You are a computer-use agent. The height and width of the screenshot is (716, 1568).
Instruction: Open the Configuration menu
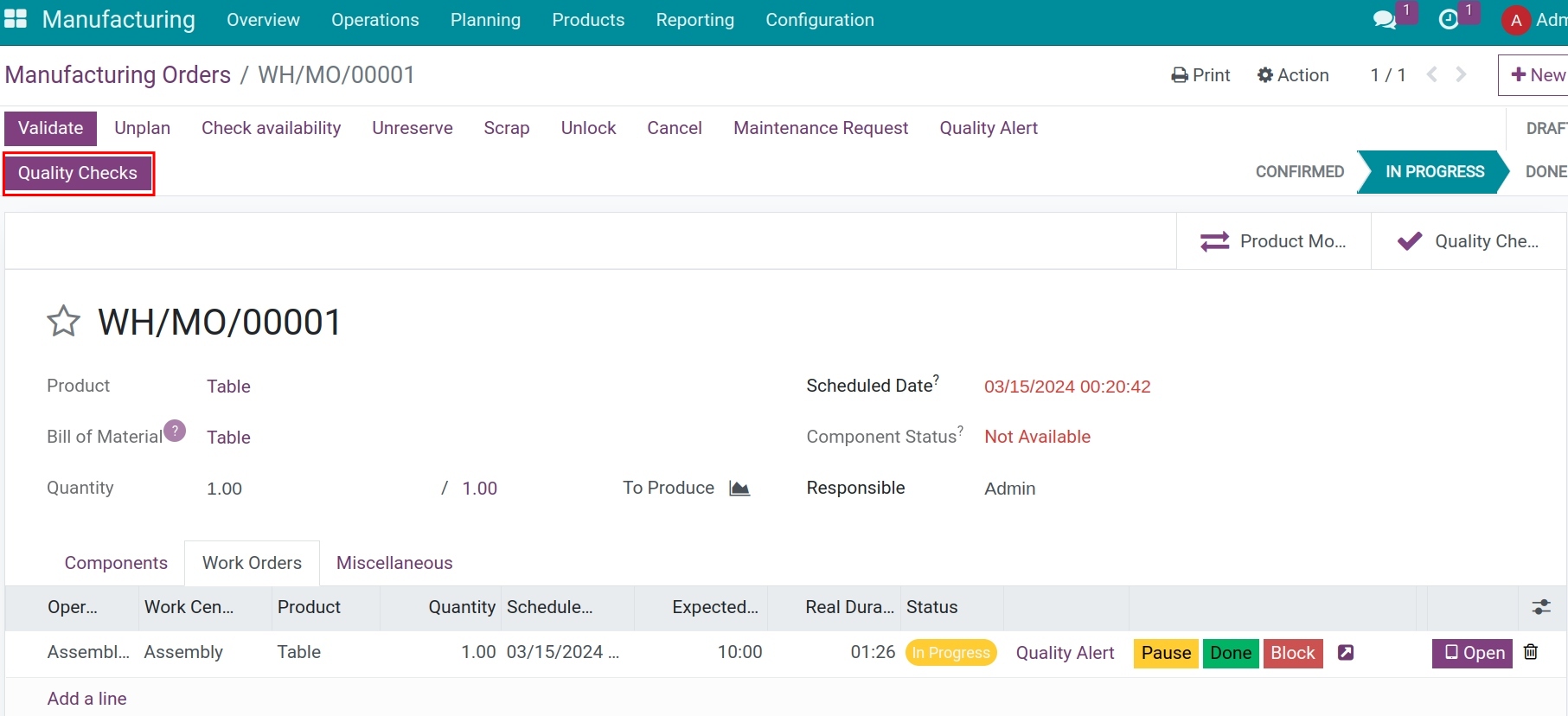point(820,20)
